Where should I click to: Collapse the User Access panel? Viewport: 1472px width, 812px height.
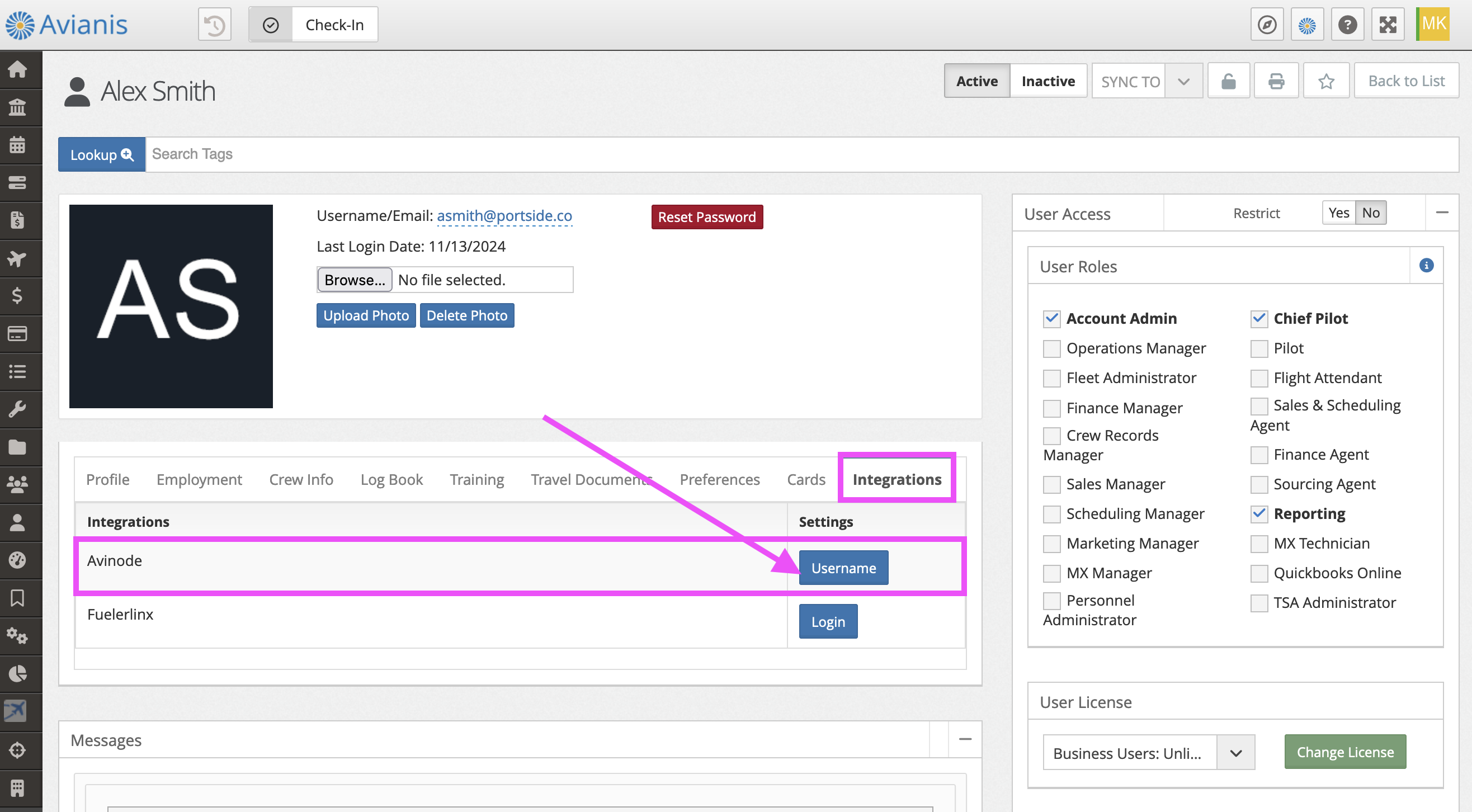(x=1442, y=213)
